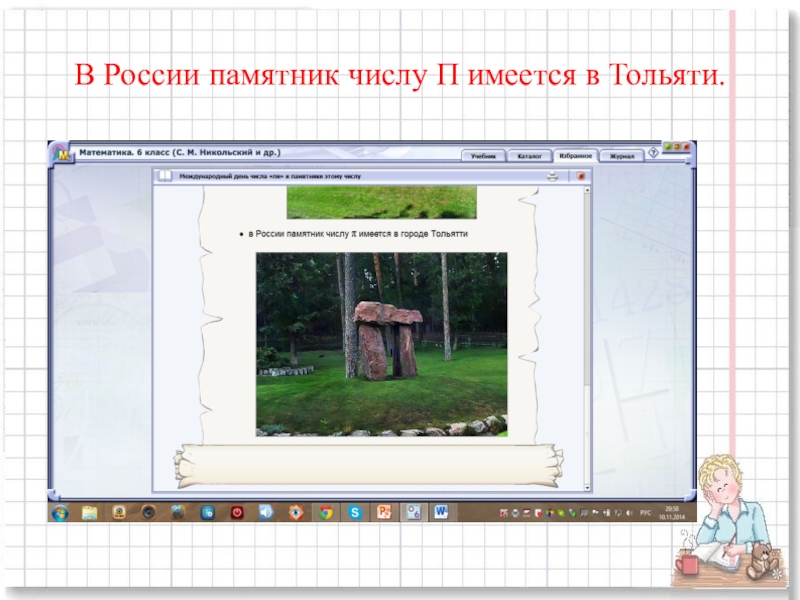800x600 pixels.
Task: Switch to the Каталог tab
Action: tap(530, 156)
